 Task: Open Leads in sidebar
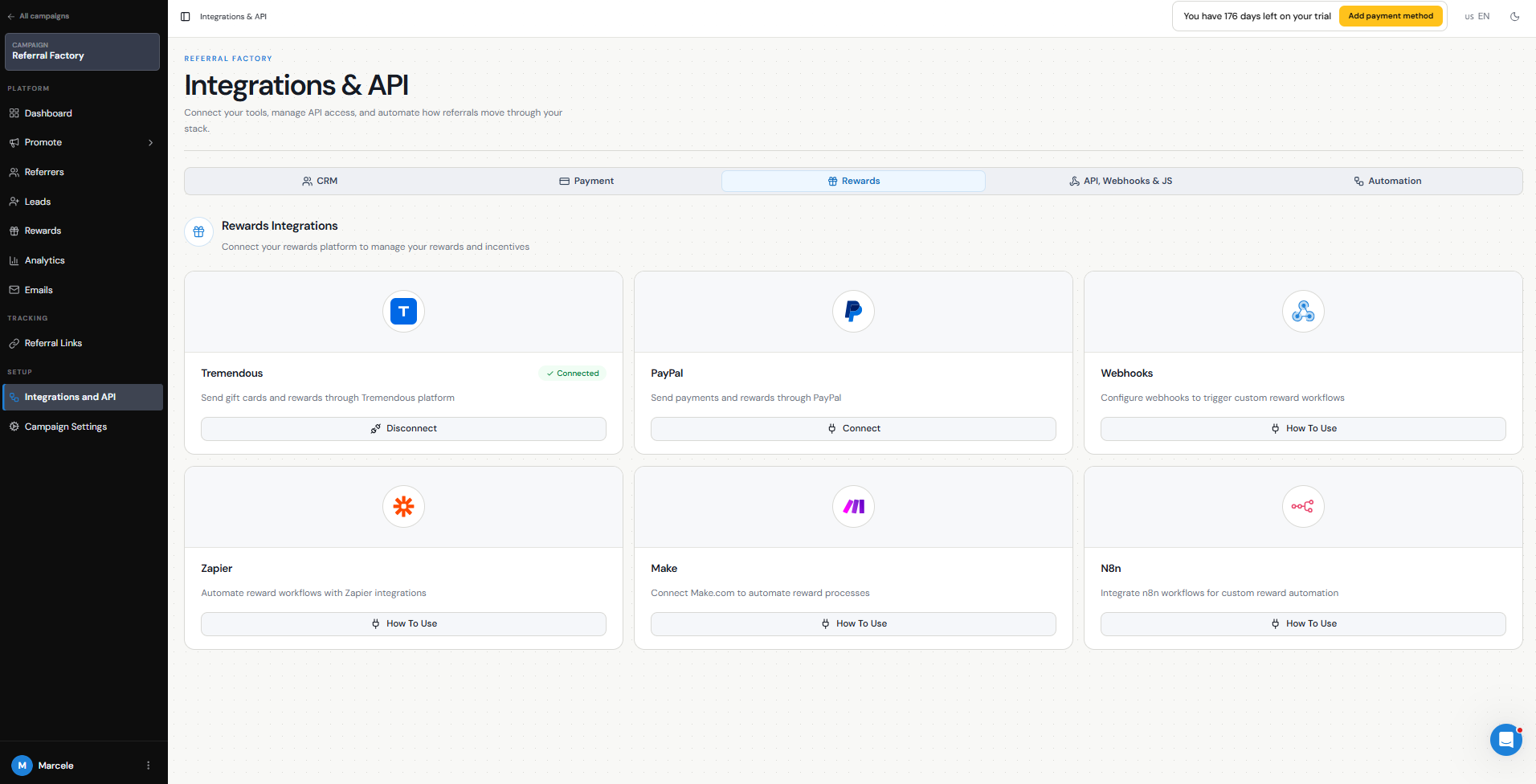(x=82, y=202)
